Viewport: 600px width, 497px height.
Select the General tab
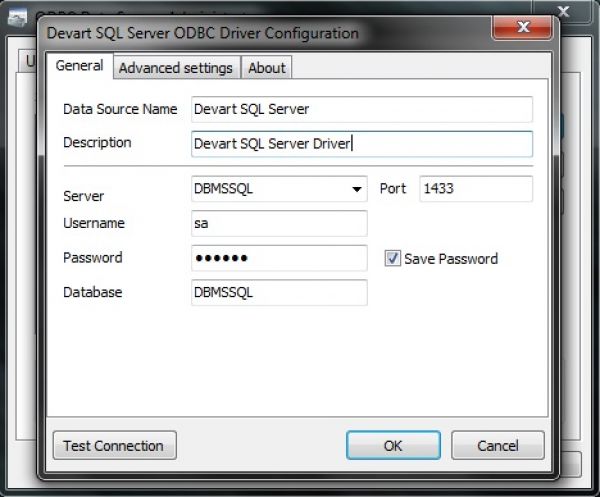[80, 65]
